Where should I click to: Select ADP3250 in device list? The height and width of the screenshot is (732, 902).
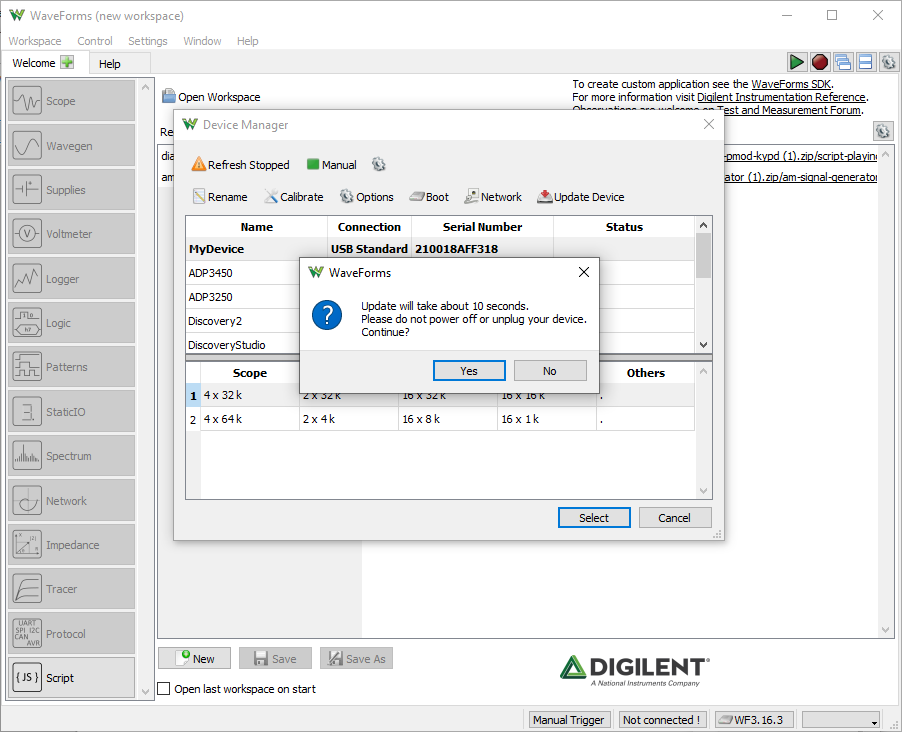point(211,298)
